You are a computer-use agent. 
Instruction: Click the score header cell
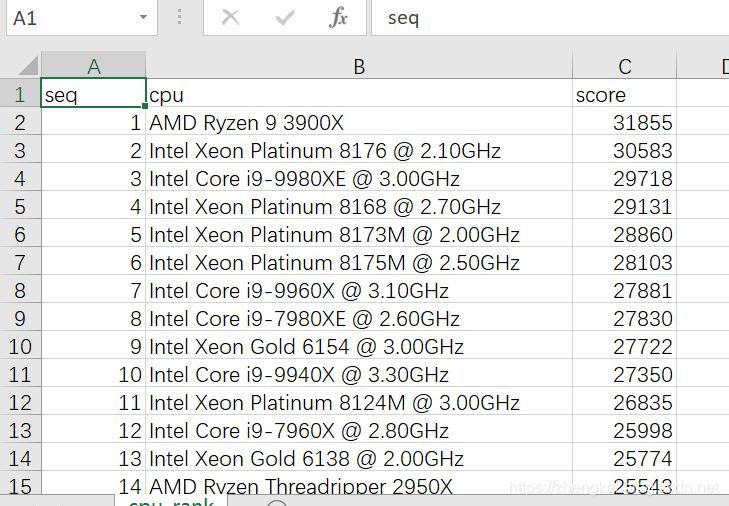[x=624, y=93]
